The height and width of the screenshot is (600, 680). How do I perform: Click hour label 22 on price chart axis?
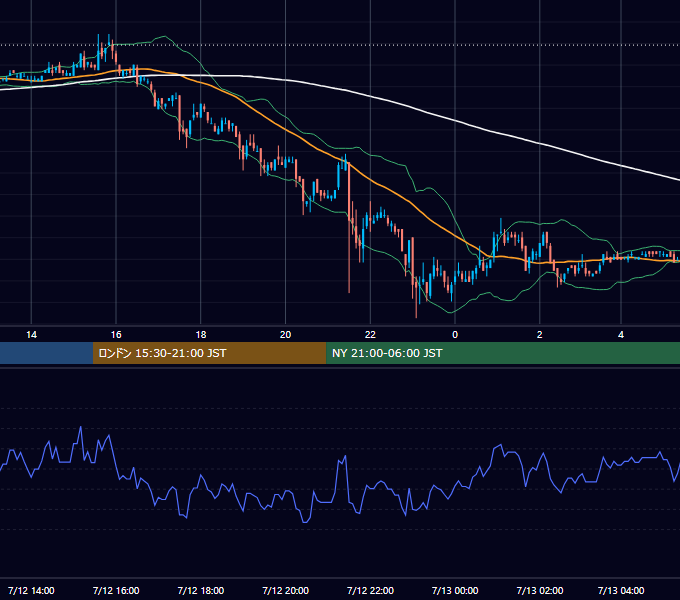[370, 335]
